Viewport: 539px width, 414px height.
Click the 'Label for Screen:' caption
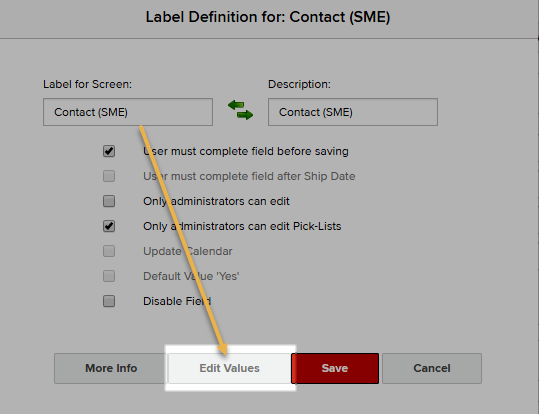(x=87, y=84)
